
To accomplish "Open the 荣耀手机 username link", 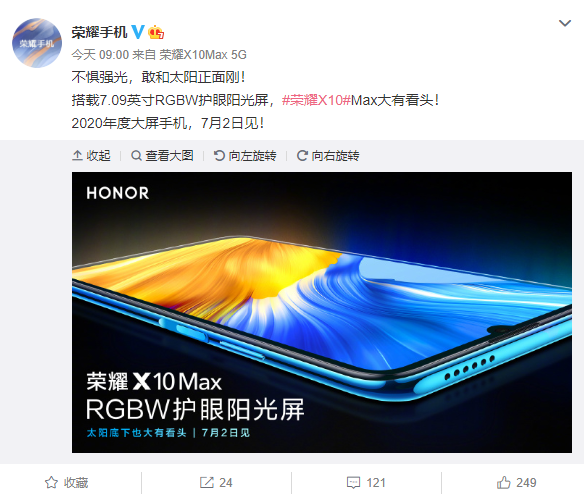I will (x=99, y=32).
